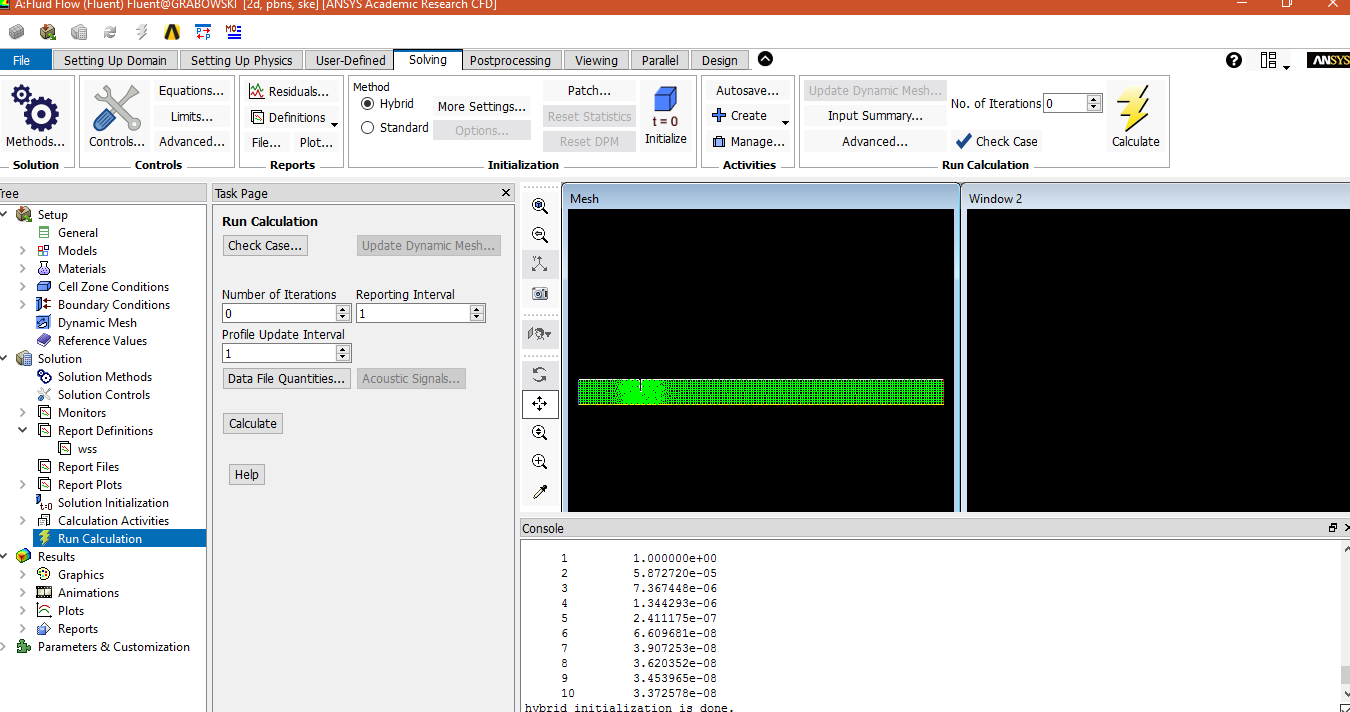
Task: Click the Ansys logo icon in the quick toolbar
Action: [x=171, y=32]
